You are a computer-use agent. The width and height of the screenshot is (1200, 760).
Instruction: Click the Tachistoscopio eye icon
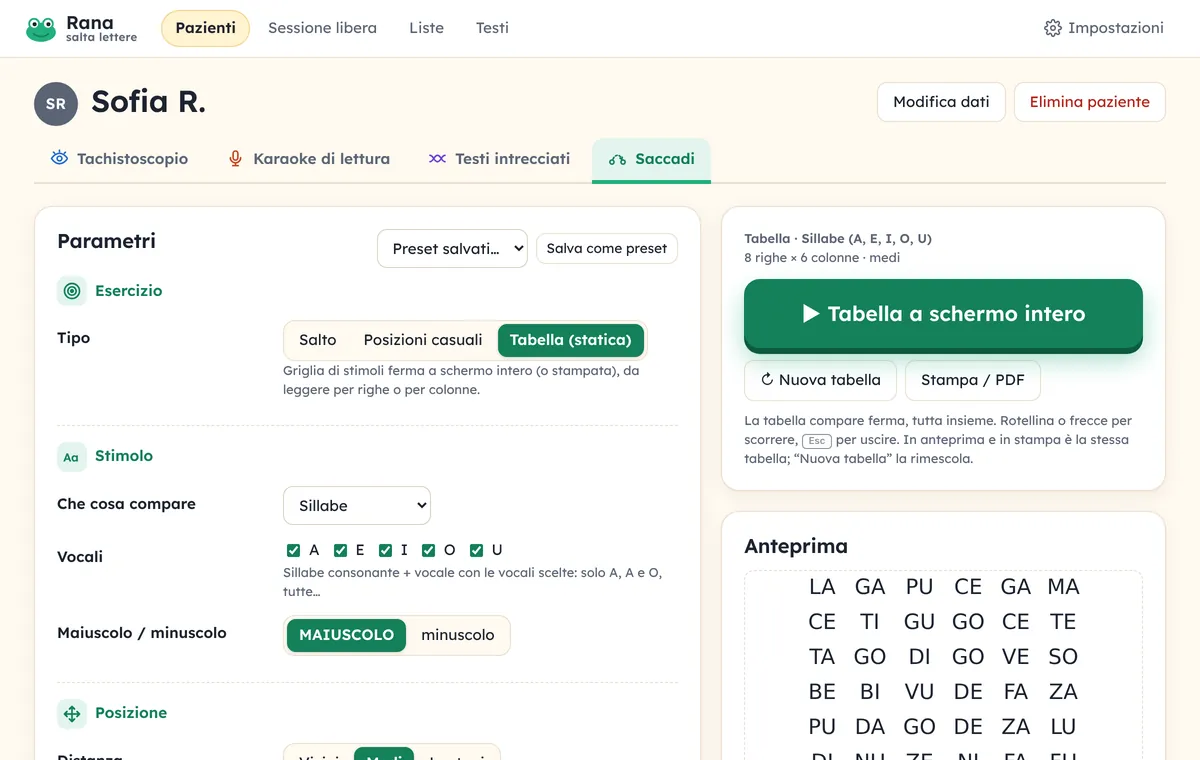59,158
